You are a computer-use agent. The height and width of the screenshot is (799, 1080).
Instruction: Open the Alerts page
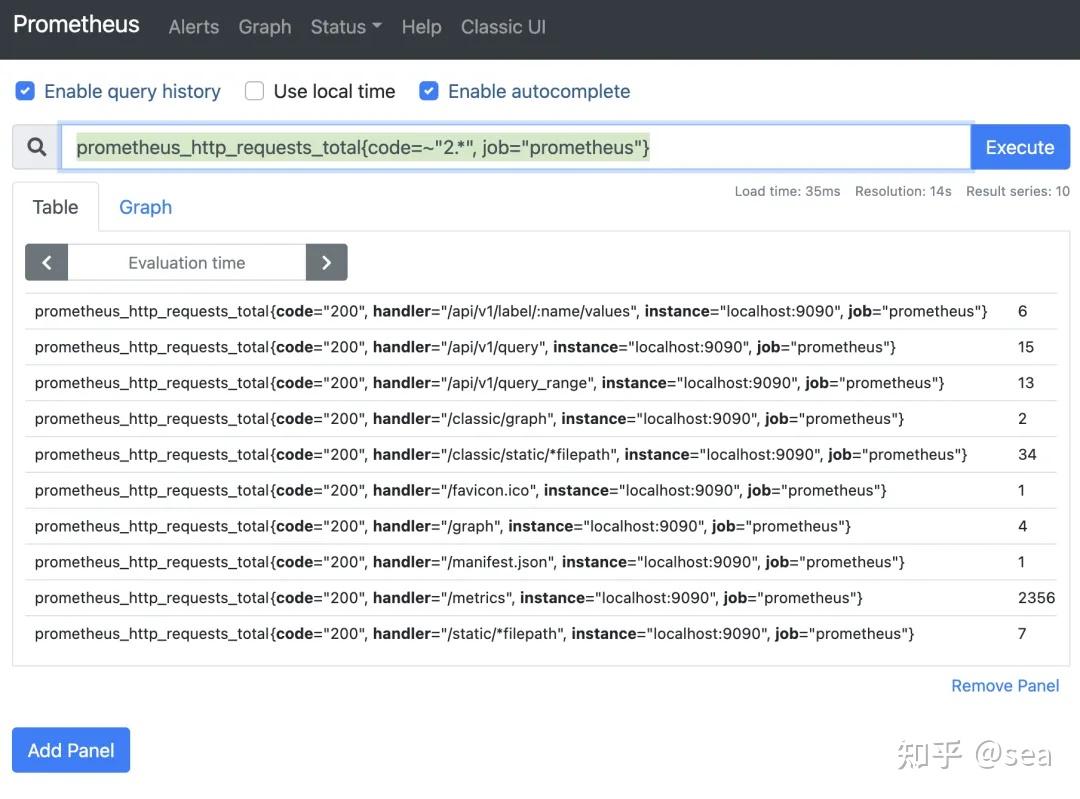[x=194, y=27]
